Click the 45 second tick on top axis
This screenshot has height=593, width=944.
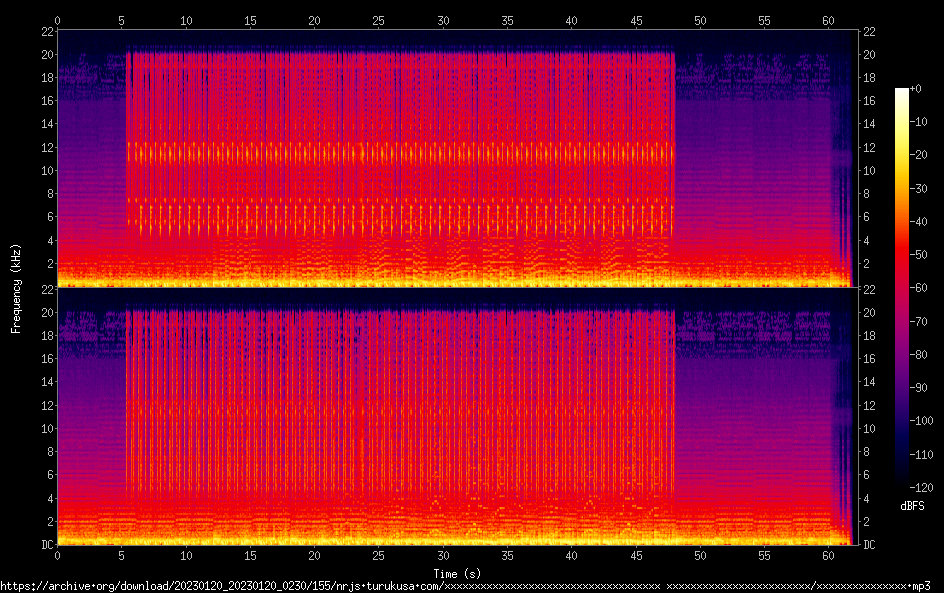(x=635, y=20)
